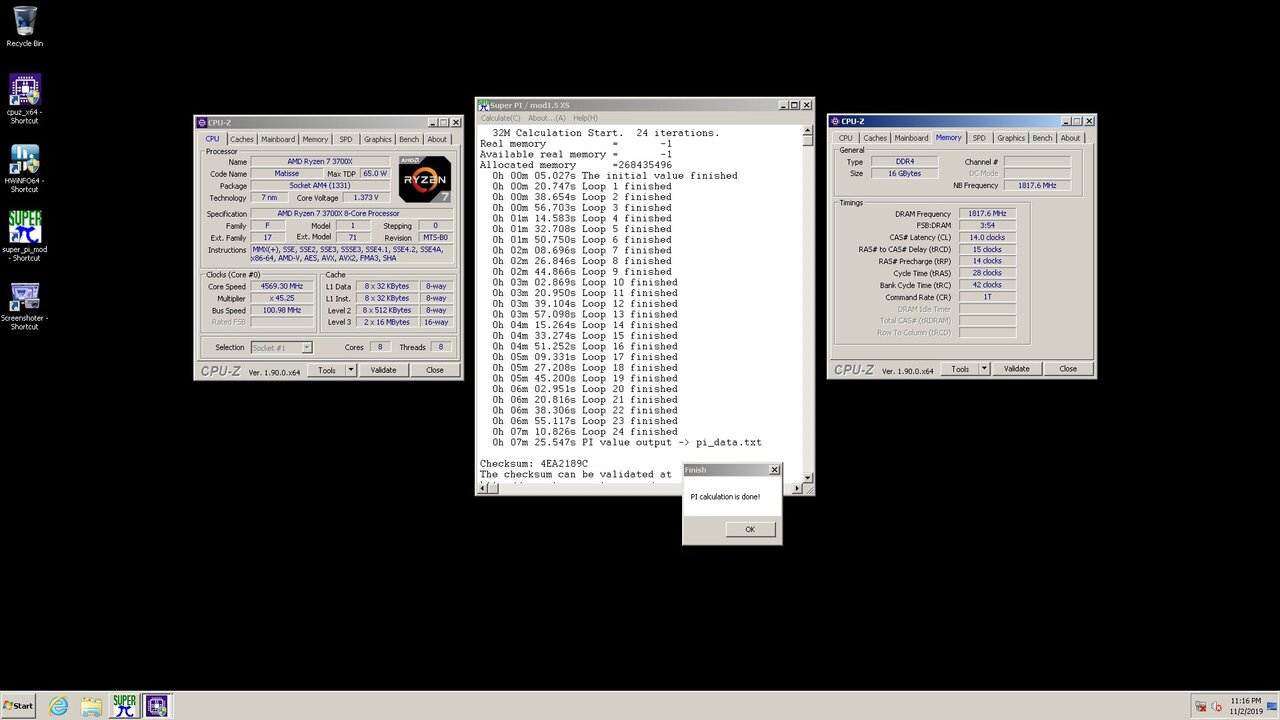Expand Tools dropdown arrow in CPU-Z processor window

tap(351, 370)
